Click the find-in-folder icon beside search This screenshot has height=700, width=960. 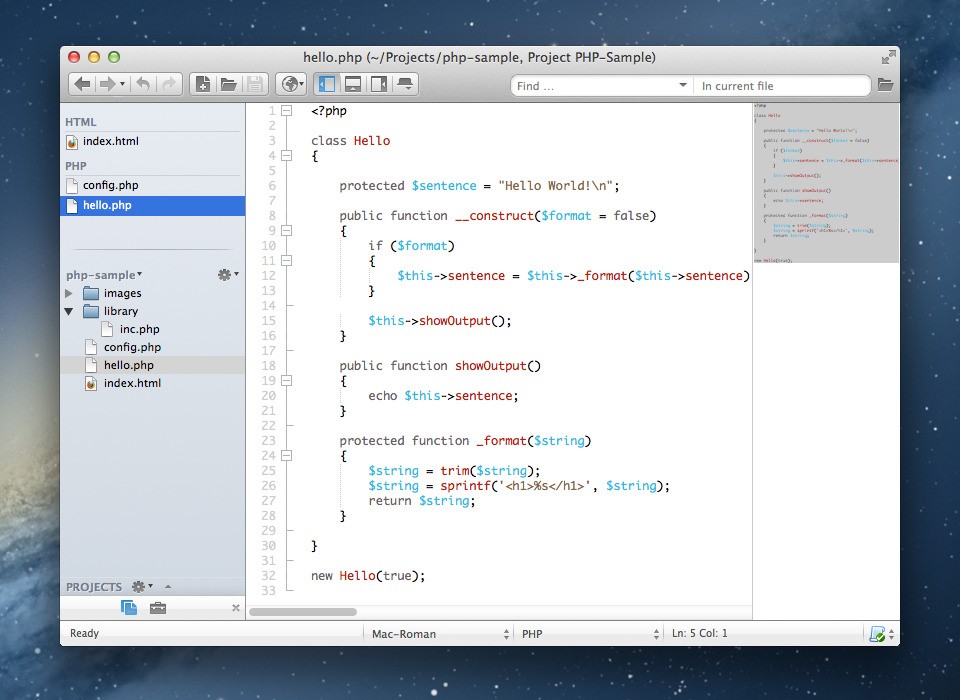pos(884,85)
